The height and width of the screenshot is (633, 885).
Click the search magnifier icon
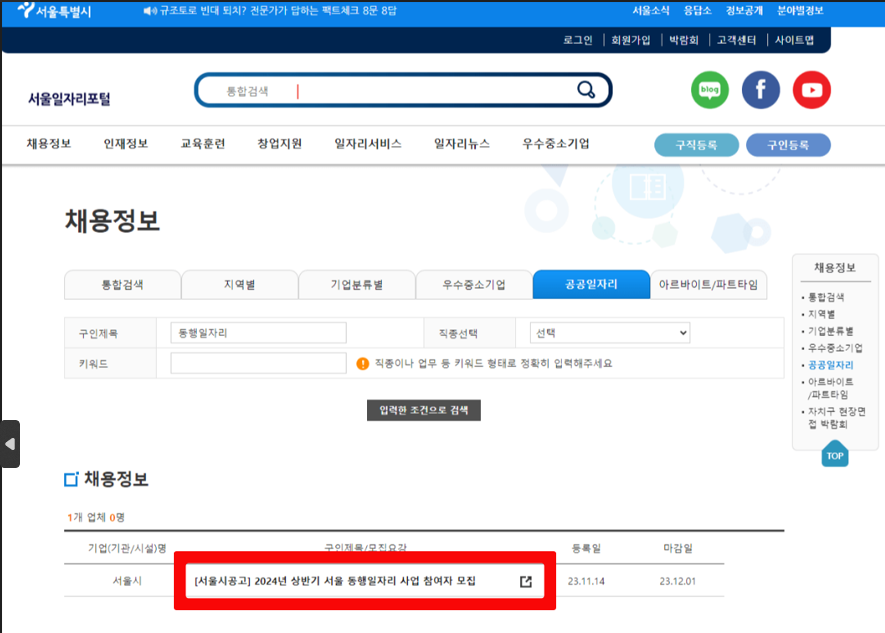point(586,90)
